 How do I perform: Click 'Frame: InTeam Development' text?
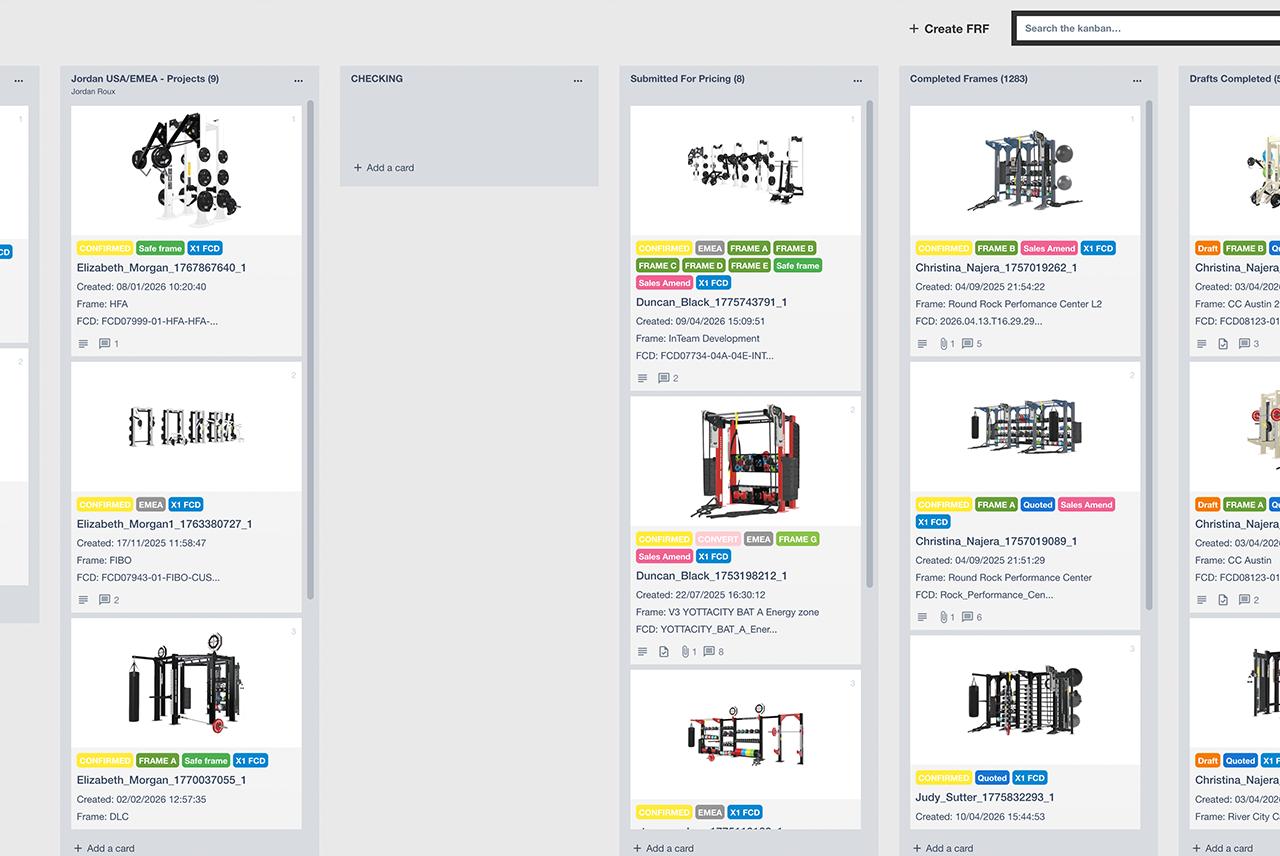point(698,339)
